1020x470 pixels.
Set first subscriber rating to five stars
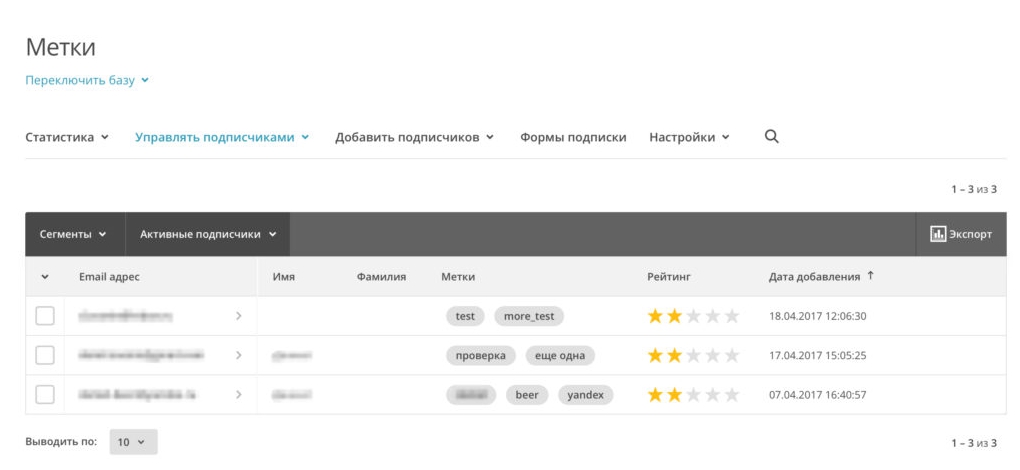click(x=731, y=316)
